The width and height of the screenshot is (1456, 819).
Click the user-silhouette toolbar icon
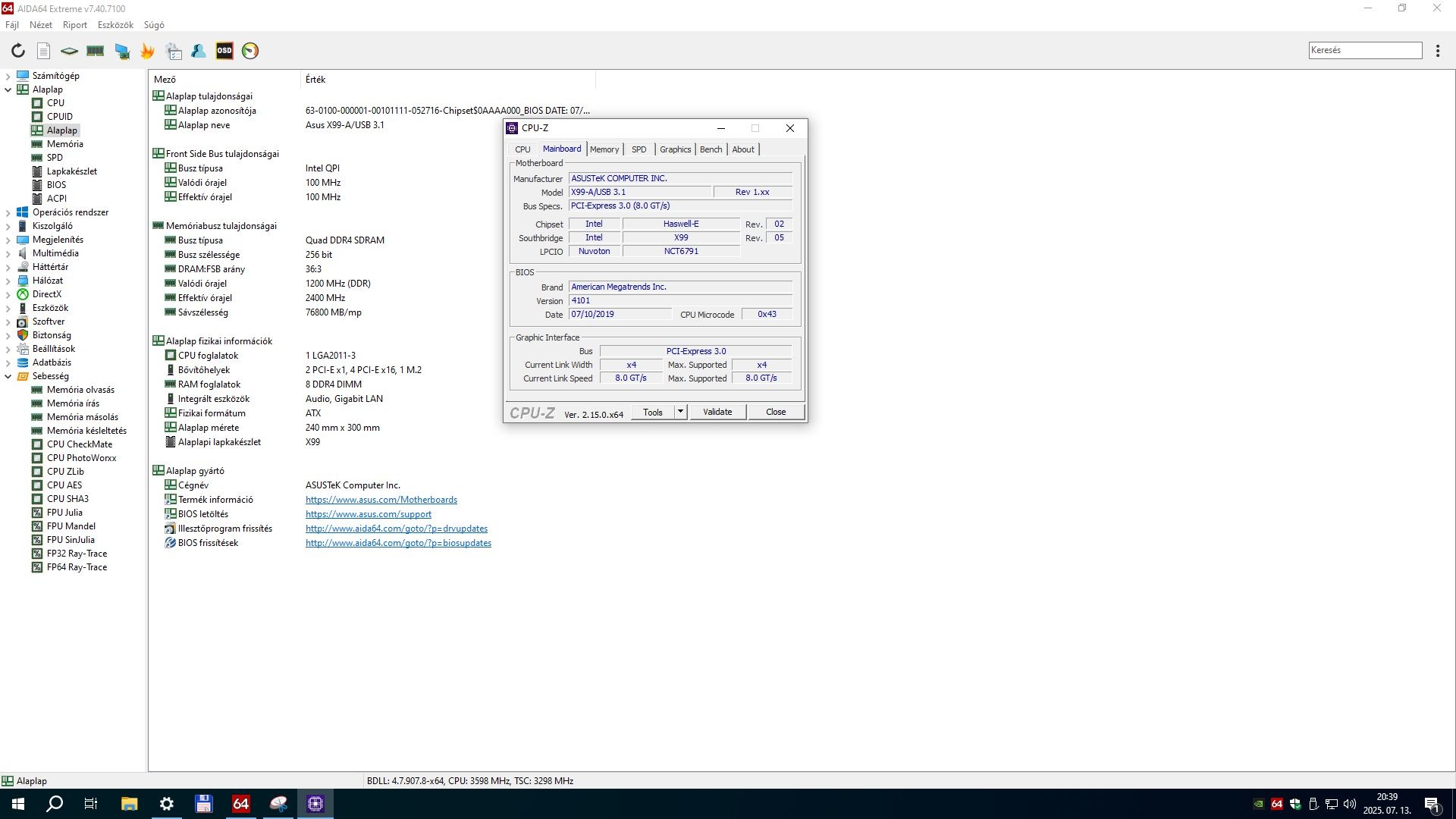pos(199,51)
